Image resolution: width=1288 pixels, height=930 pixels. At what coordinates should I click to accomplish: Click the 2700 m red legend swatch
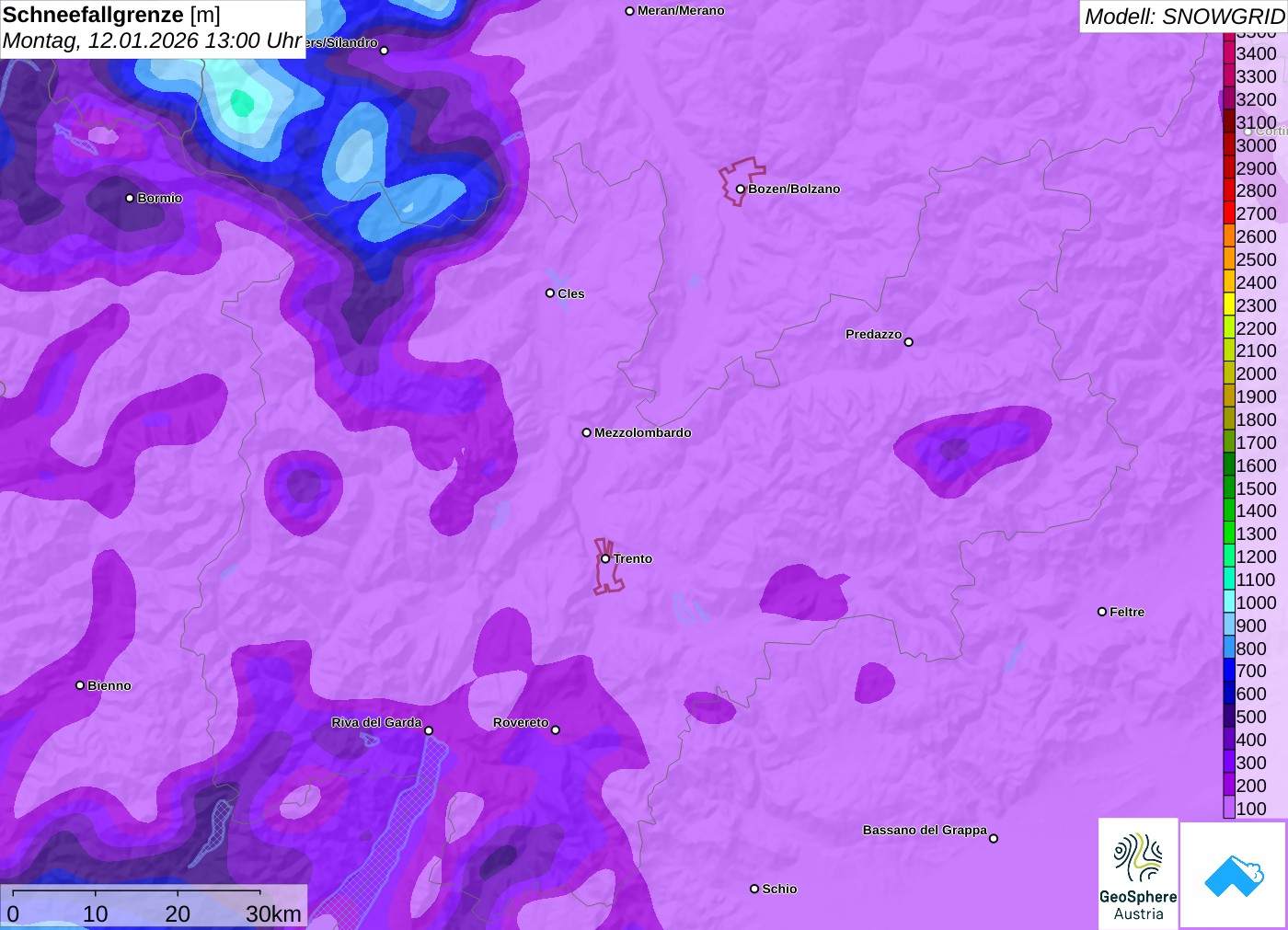[1229, 212]
